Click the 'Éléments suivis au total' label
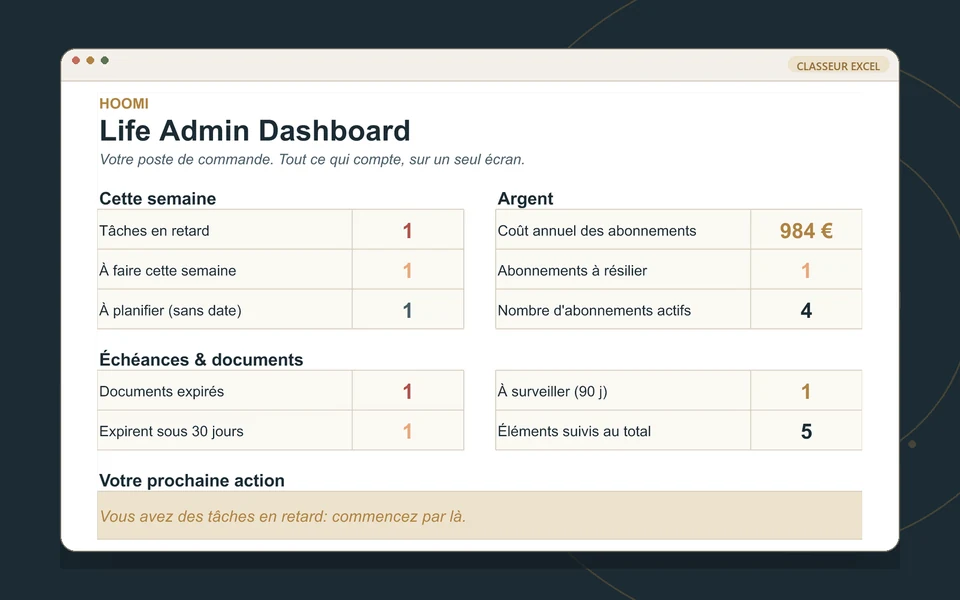 coord(623,430)
